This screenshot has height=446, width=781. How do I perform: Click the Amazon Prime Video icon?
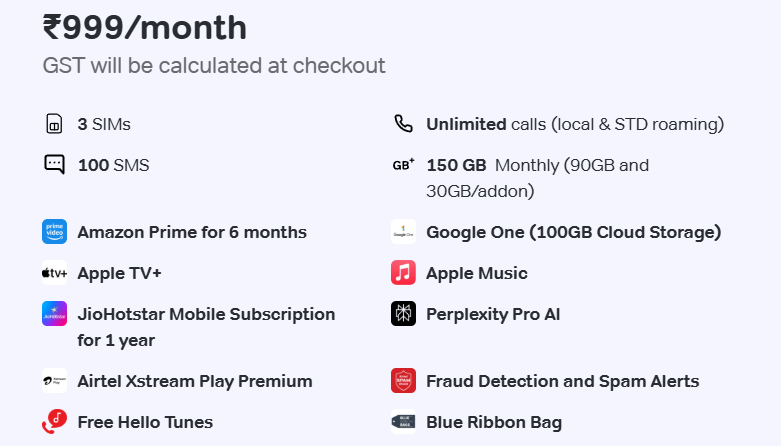54,232
